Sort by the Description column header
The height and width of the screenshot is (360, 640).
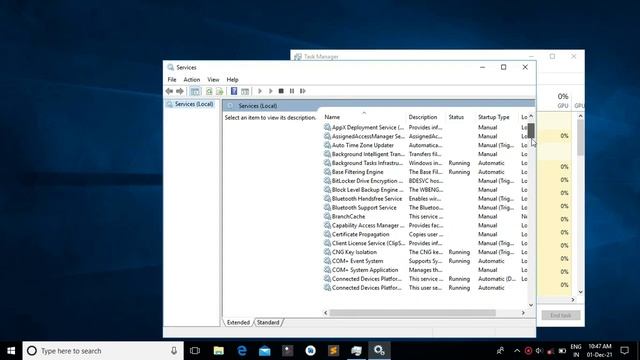click(x=426, y=117)
